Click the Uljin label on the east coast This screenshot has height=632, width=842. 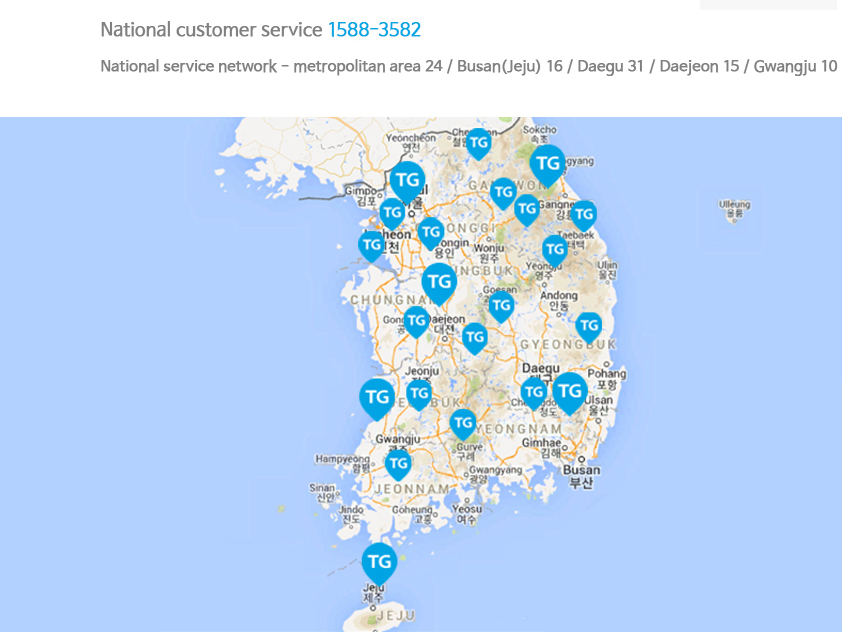(x=607, y=270)
